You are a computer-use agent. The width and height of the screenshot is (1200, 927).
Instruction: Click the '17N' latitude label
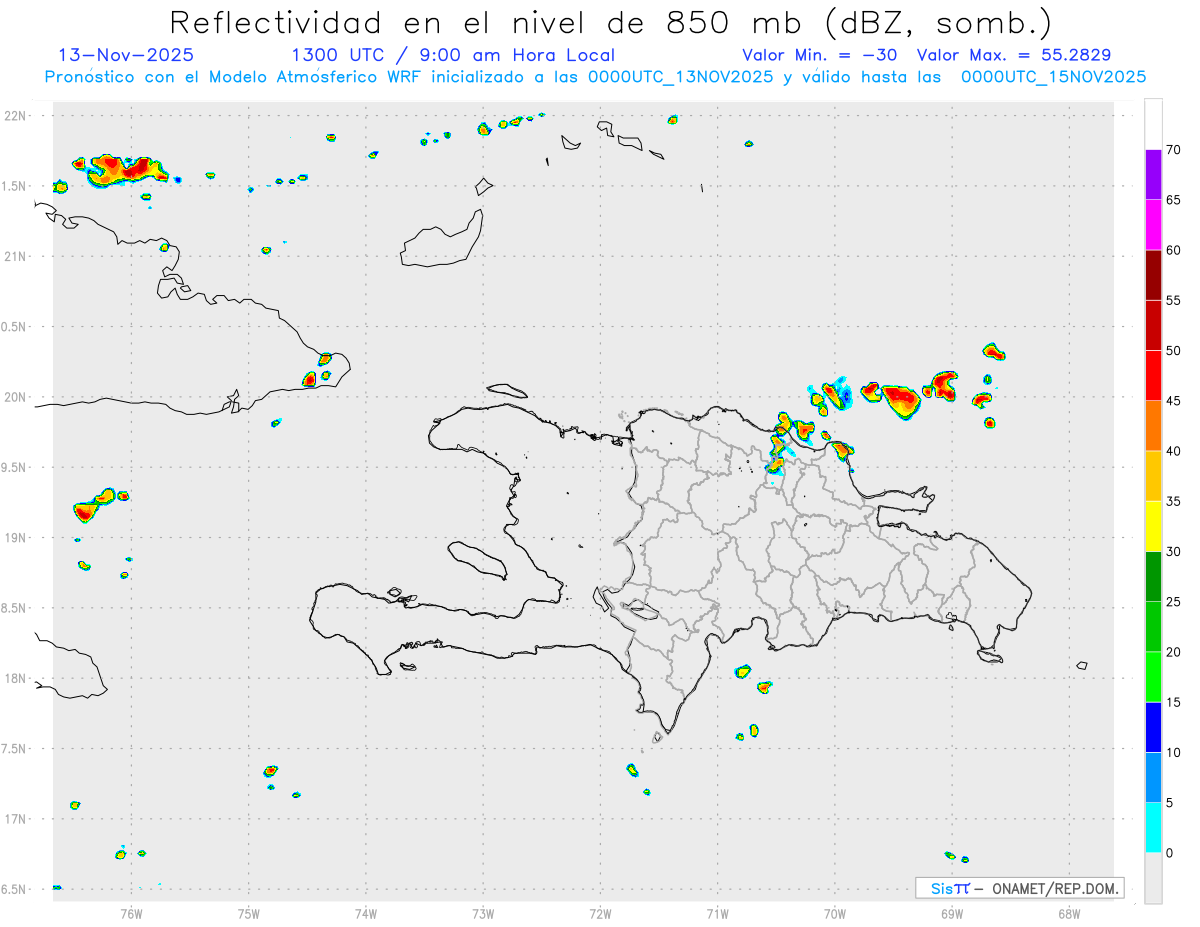pos(17,819)
